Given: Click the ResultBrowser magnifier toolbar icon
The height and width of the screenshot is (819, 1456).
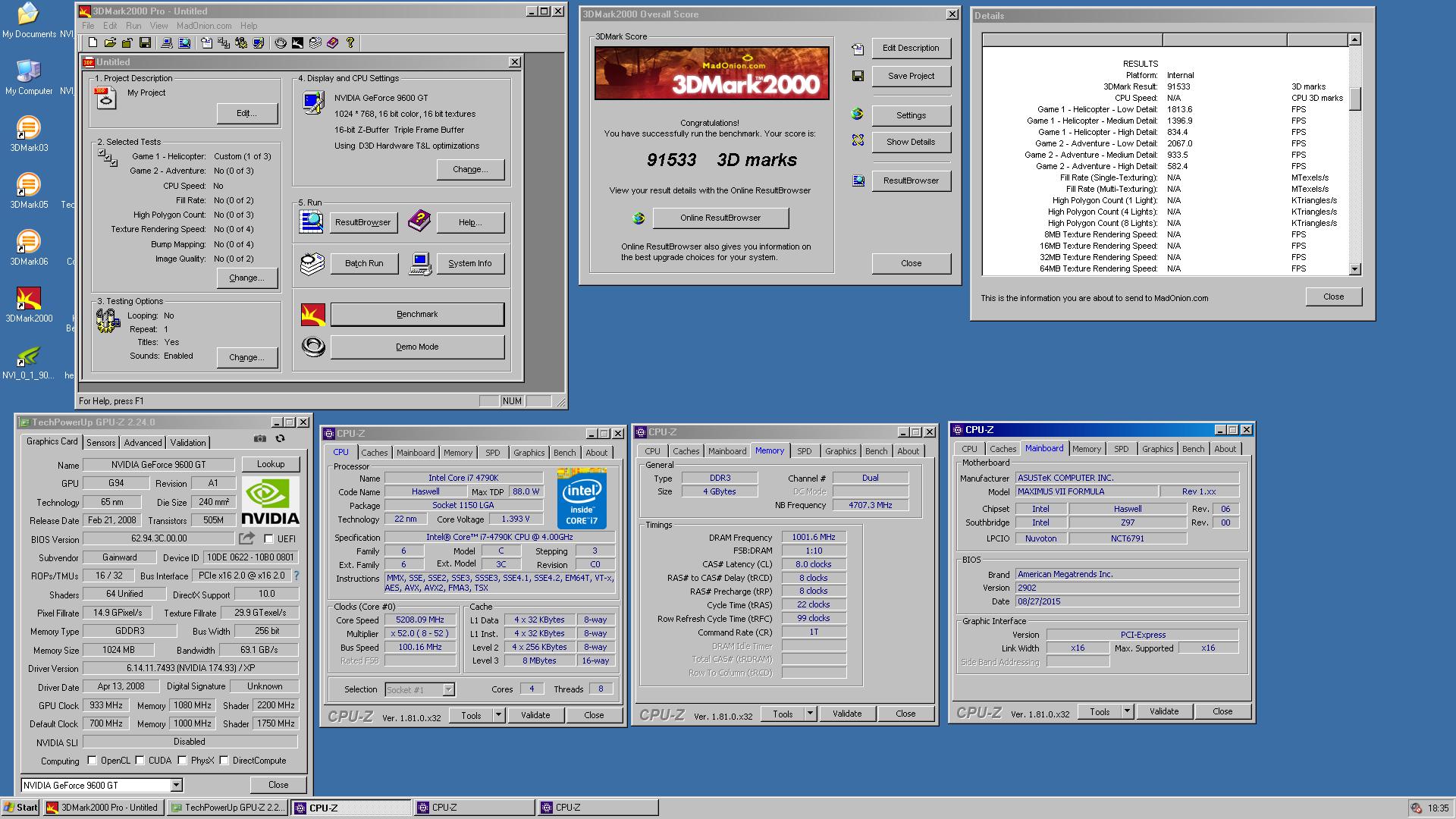Looking at the screenshot, I should (x=184, y=43).
